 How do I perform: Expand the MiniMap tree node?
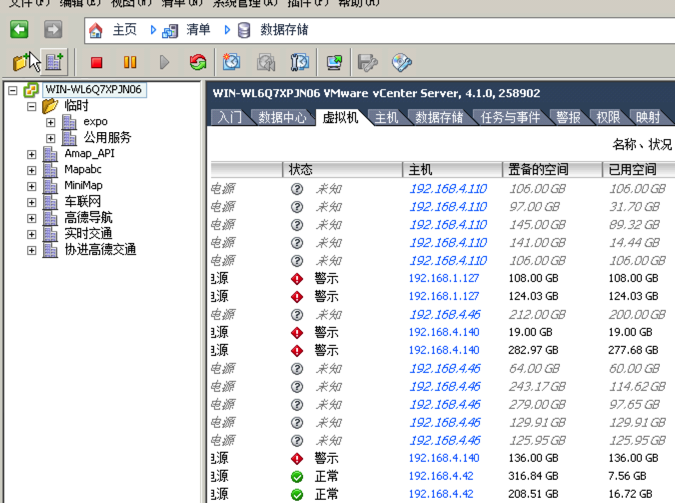click(x=31, y=186)
